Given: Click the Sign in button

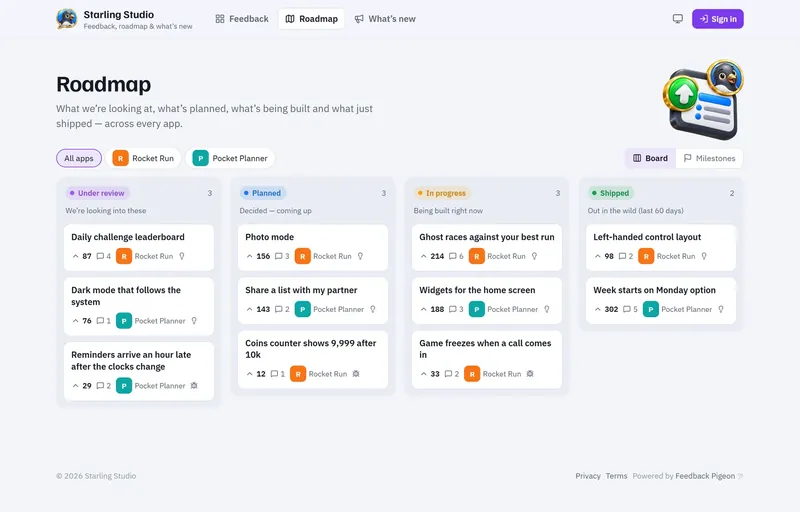Looking at the screenshot, I should (x=718, y=19).
